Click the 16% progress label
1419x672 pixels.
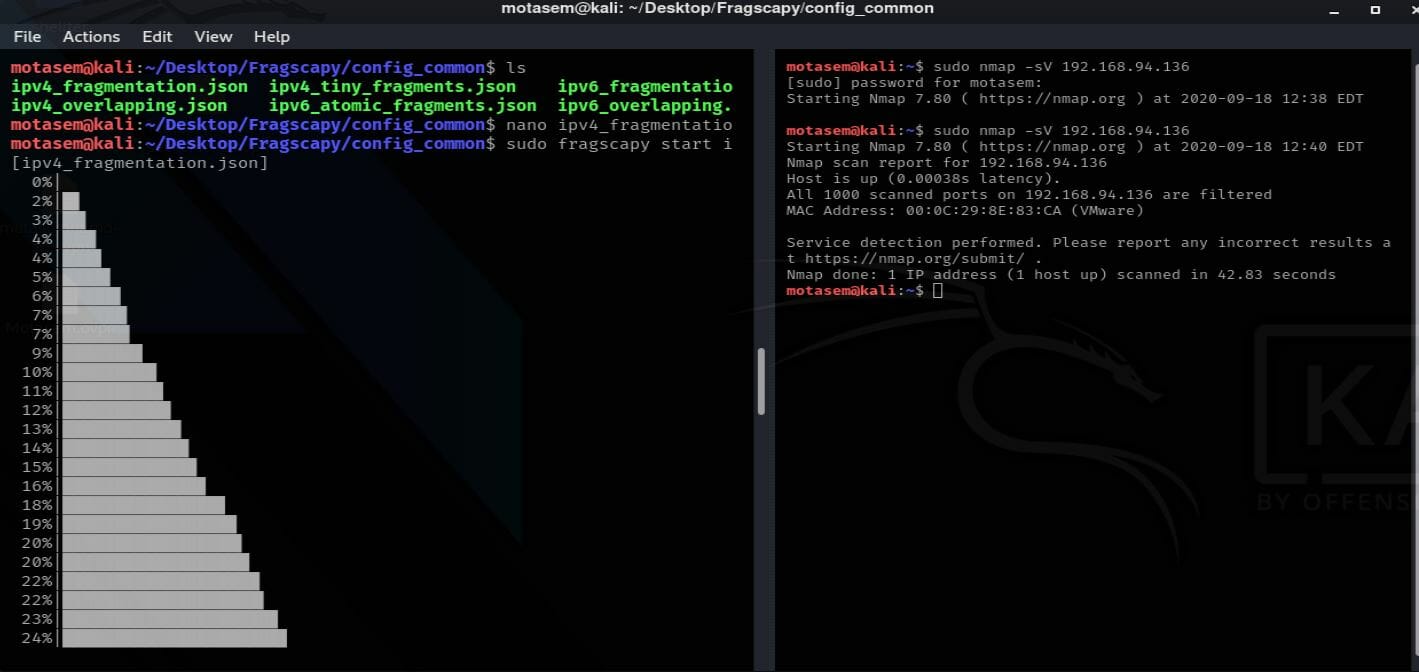[x=36, y=486]
